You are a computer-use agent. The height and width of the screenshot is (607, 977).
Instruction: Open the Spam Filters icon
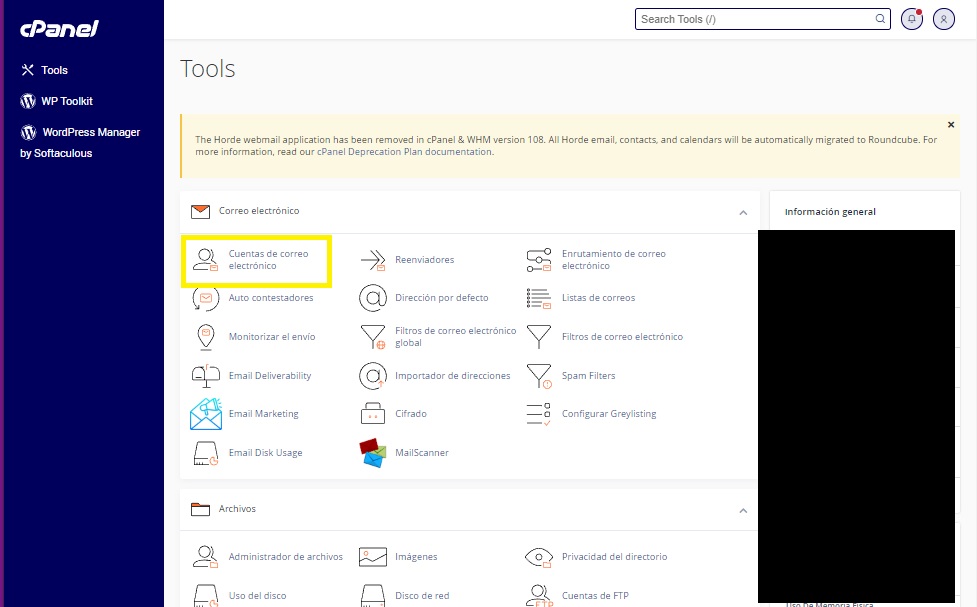539,376
